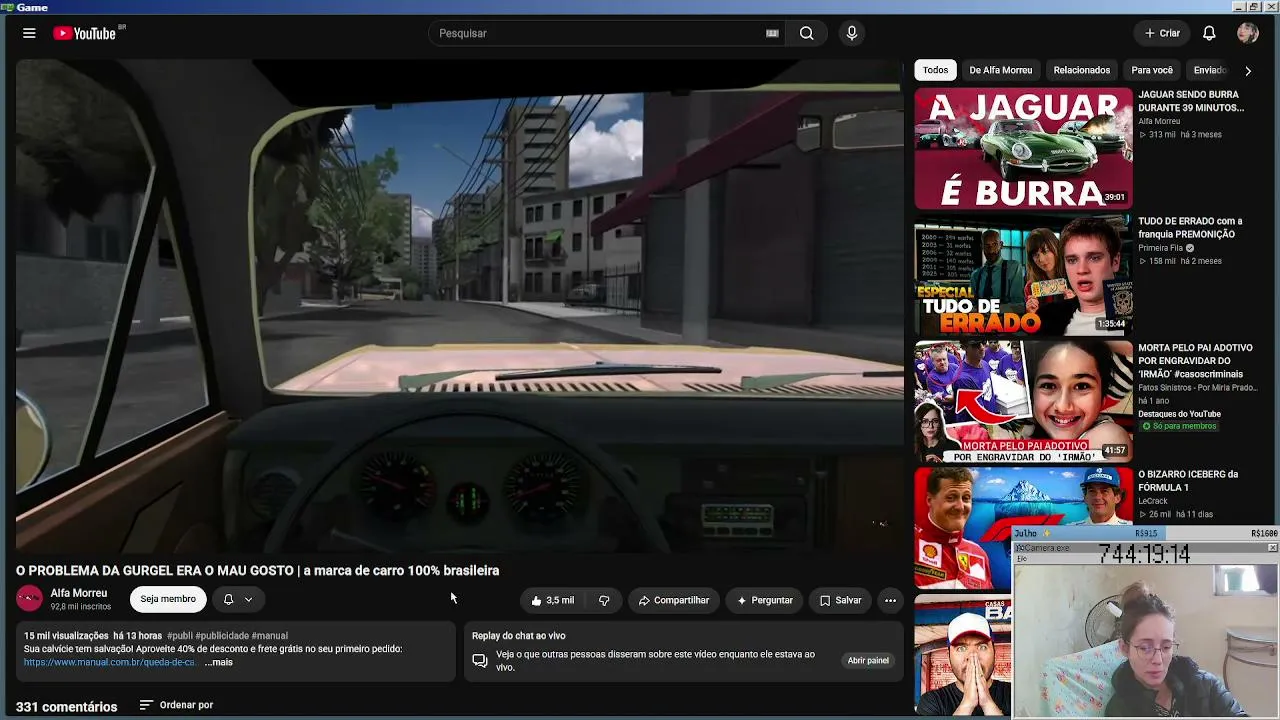Click the Compartilhar share button
The width and height of the screenshot is (1280, 720).
point(674,600)
